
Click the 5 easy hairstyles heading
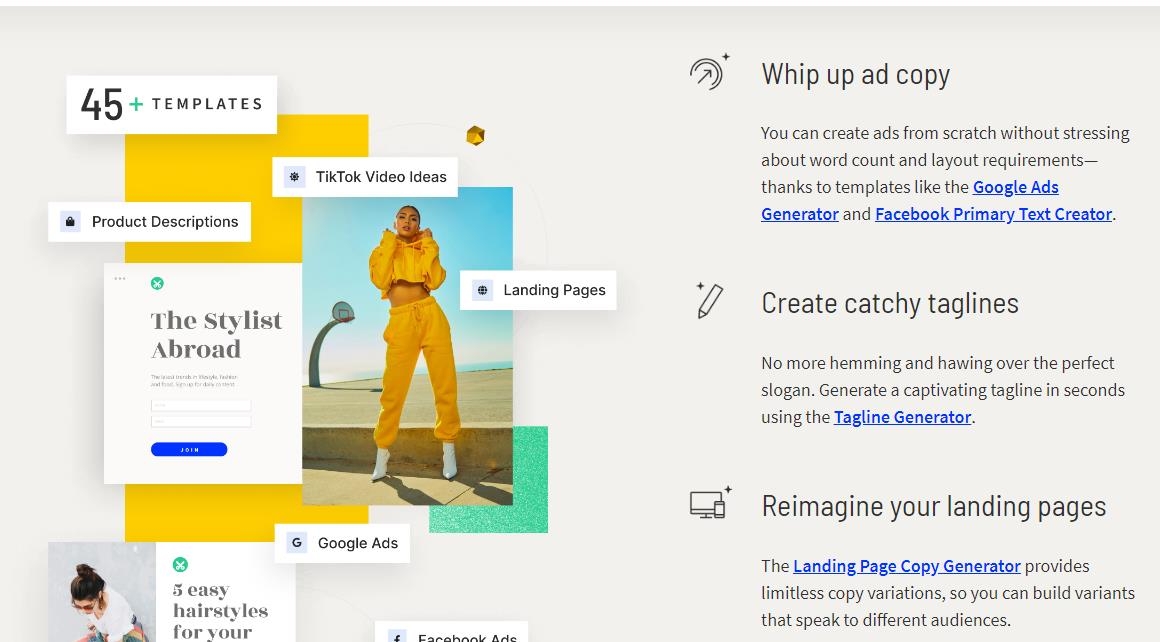(220, 611)
